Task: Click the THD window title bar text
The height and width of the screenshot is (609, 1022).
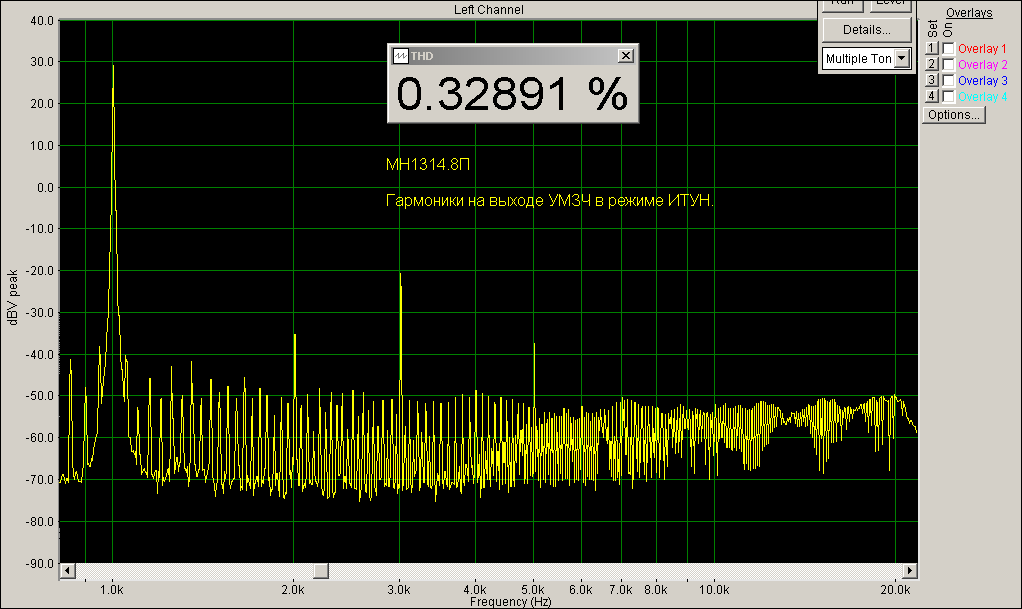Action: [x=422, y=56]
